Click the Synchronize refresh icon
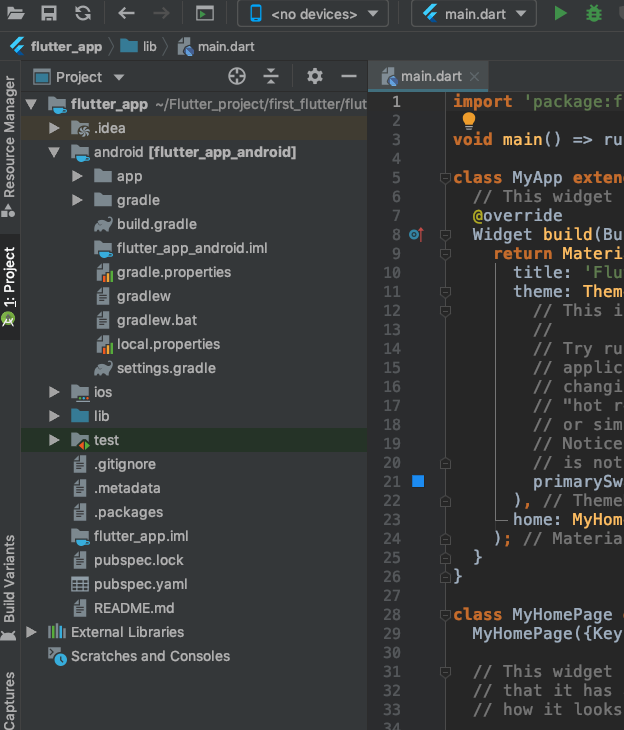 coord(83,14)
